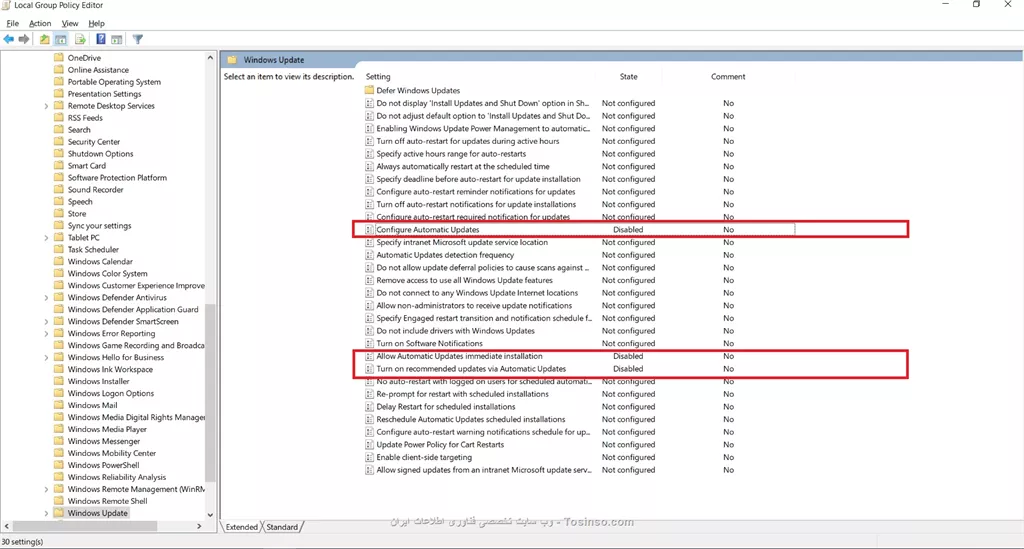Select the Windows PowerShell folder
Screen dimensions: 1024x549
point(103,465)
